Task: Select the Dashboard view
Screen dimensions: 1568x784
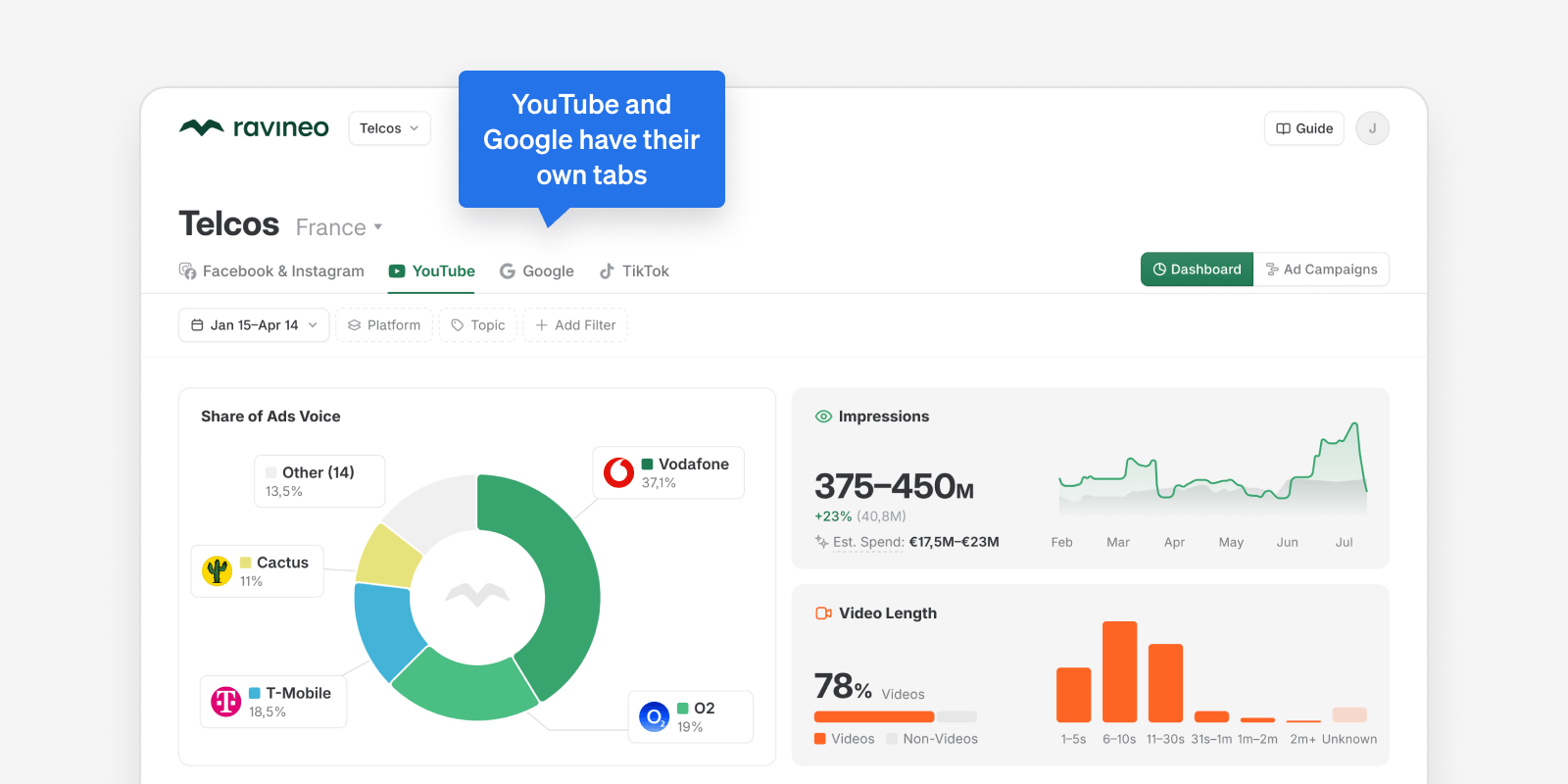Action: (x=1197, y=269)
